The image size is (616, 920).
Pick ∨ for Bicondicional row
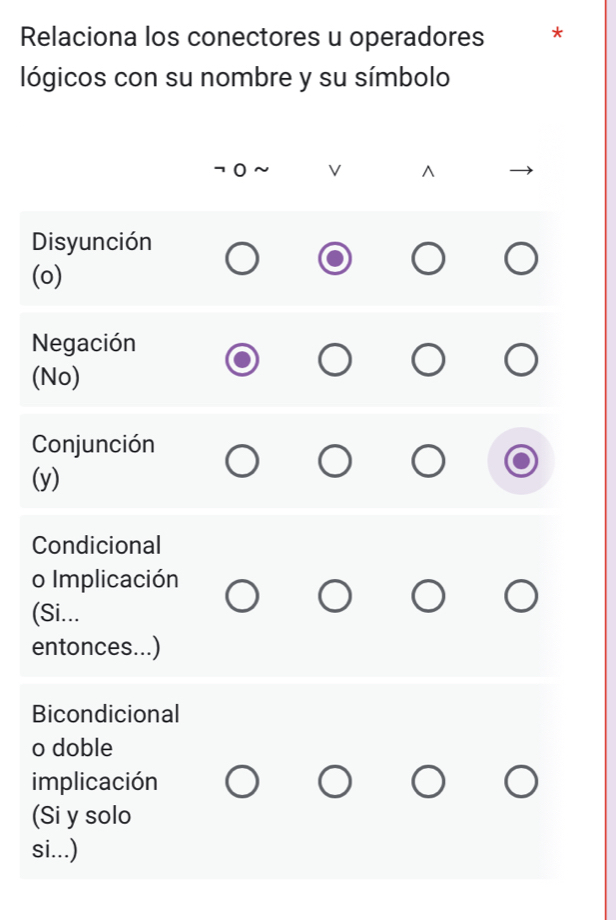[x=335, y=782]
